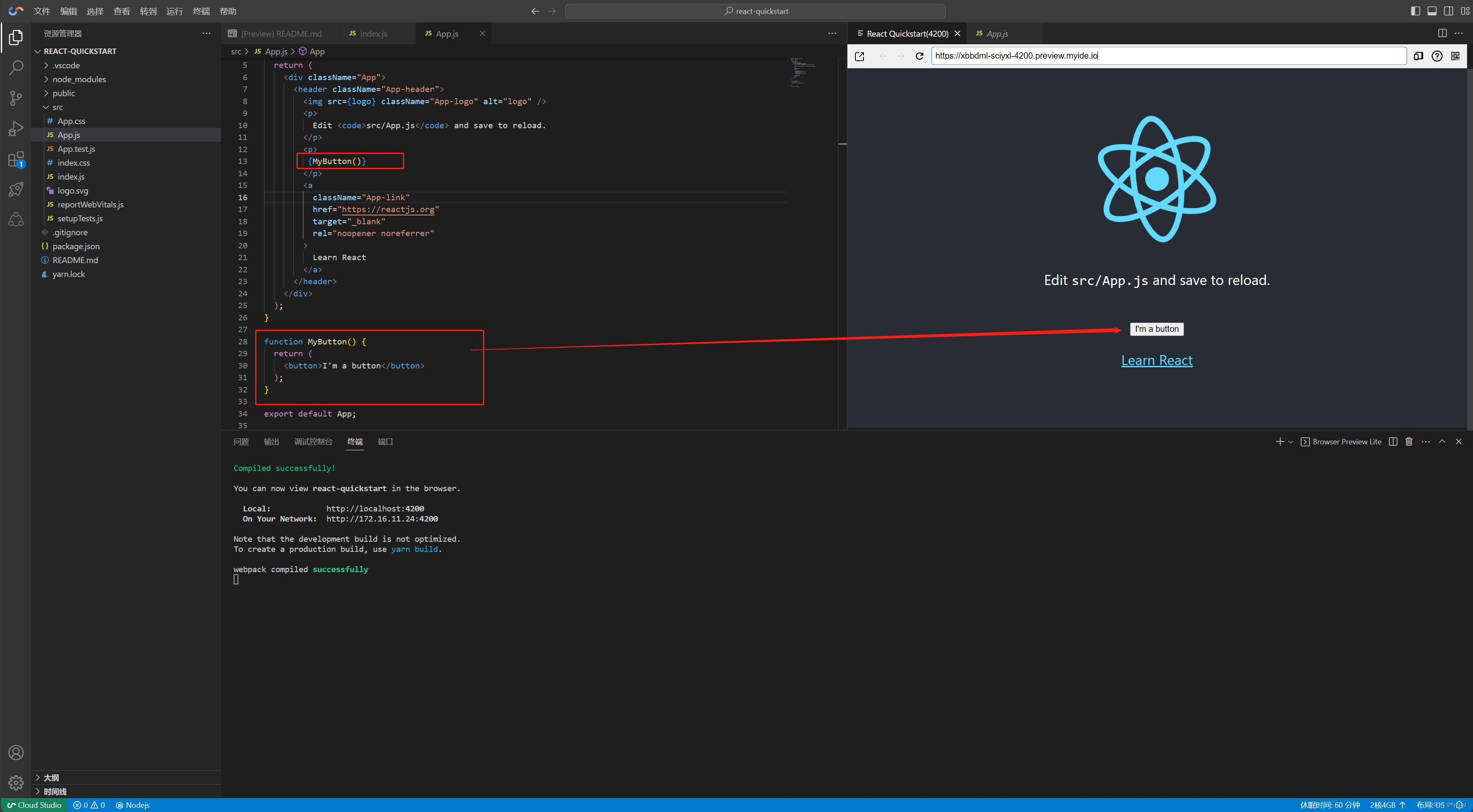Show the QR code for the preview URL

(1456, 56)
